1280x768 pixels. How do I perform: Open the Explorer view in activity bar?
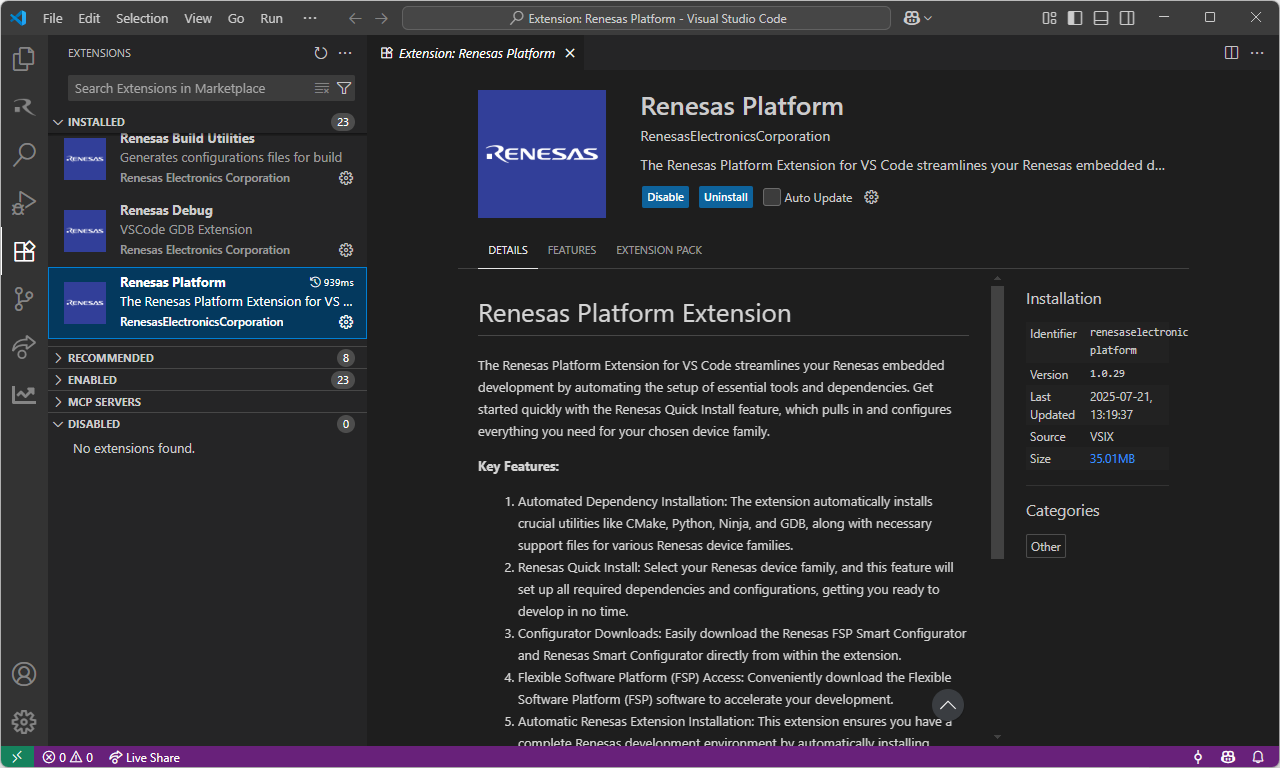(24, 59)
